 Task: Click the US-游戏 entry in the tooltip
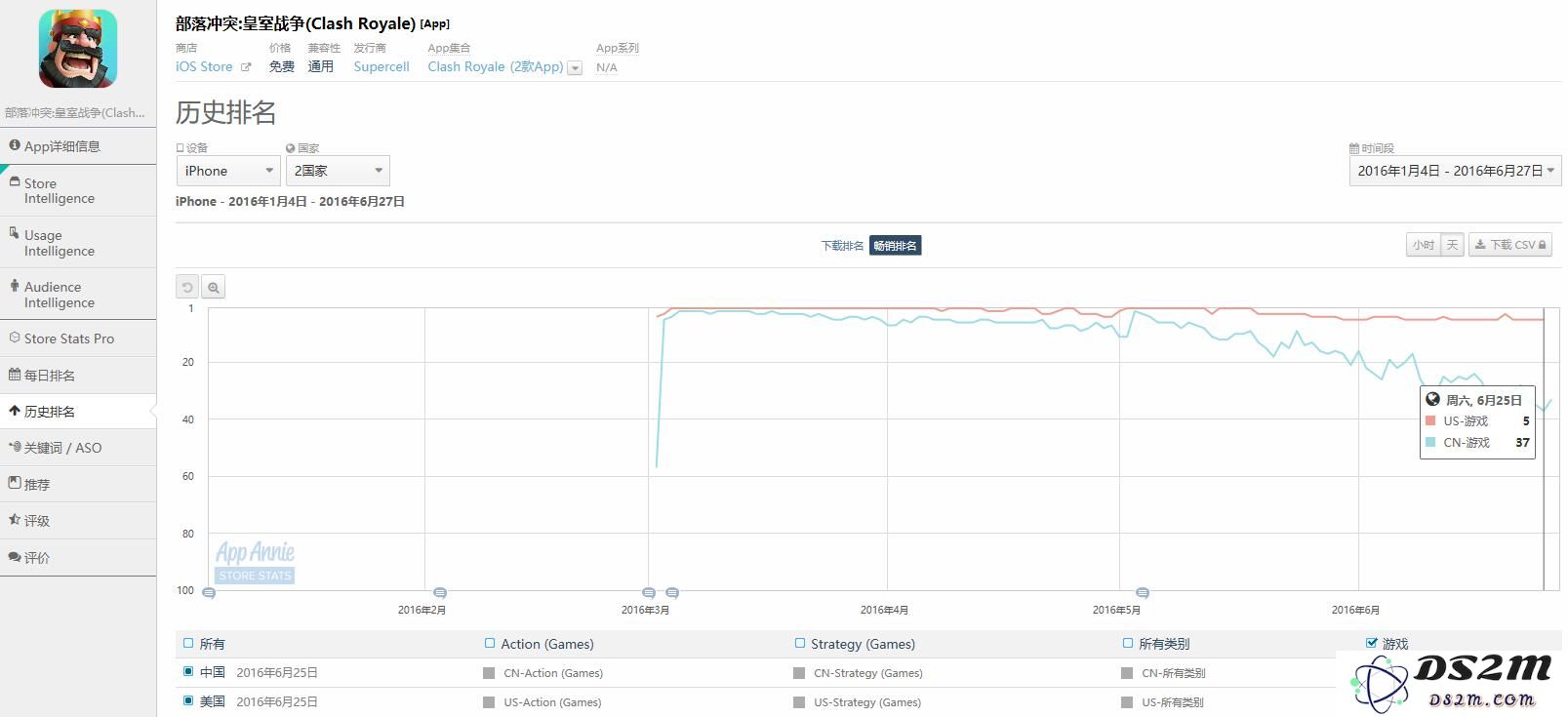pos(1477,421)
